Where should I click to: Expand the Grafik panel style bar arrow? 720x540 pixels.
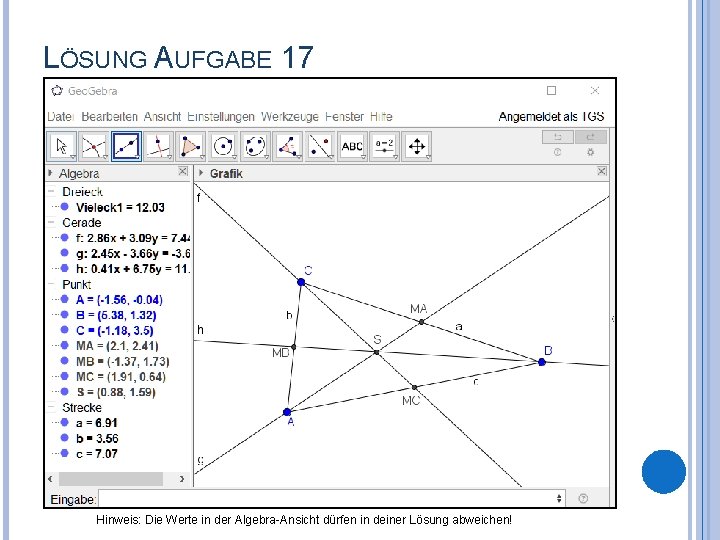[201, 173]
